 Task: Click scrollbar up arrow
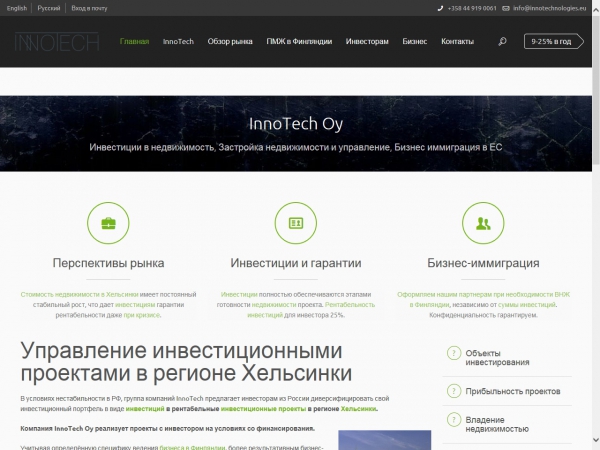click(596, 10)
